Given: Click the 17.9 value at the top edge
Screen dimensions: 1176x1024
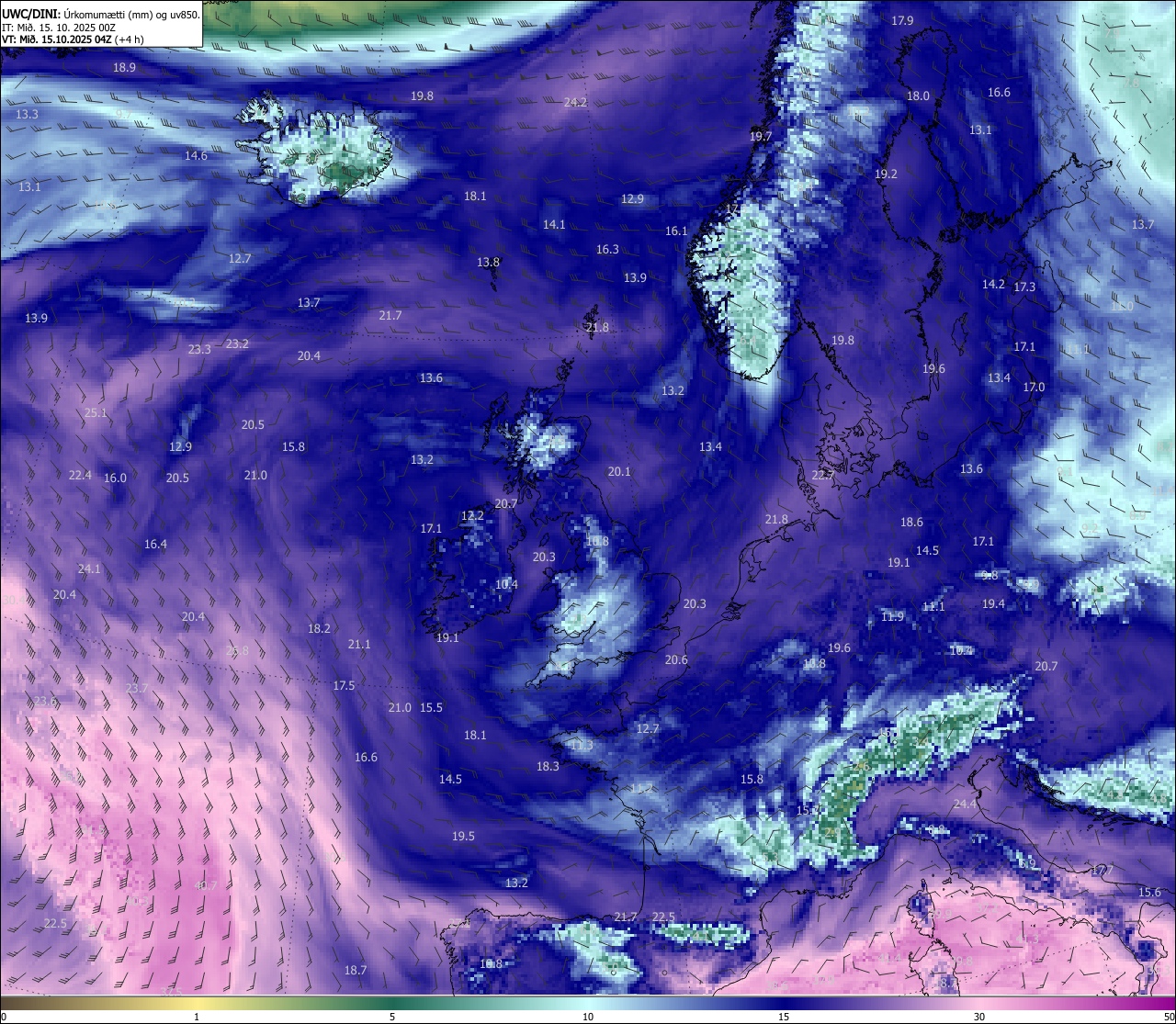Looking at the screenshot, I should click(x=902, y=20).
